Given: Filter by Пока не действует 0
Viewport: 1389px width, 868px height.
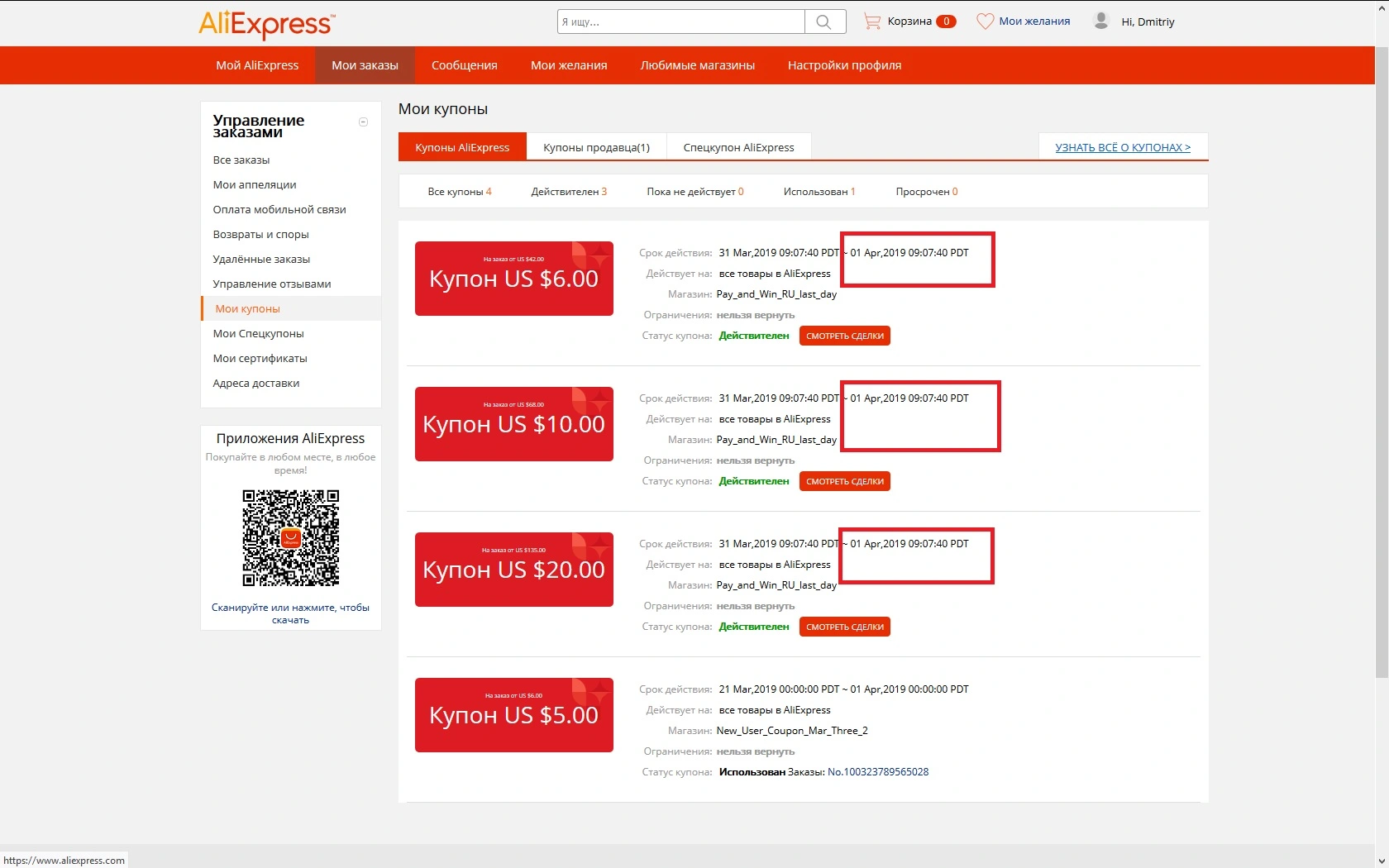Looking at the screenshot, I should [x=695, y=192].
